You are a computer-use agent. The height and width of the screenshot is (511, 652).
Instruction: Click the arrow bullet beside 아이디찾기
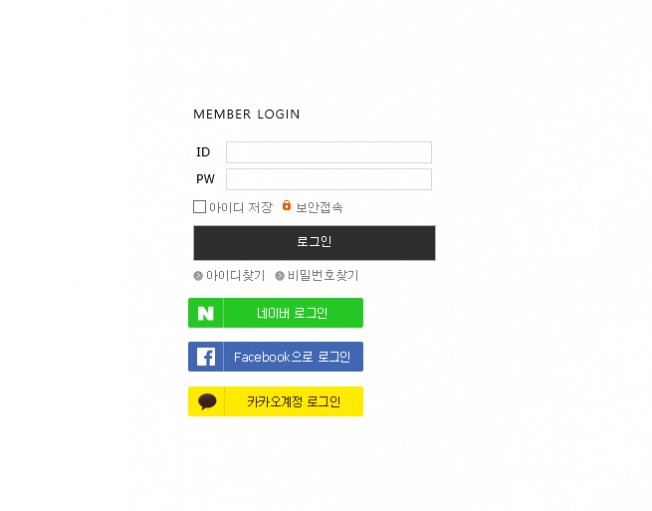[198, 276]
